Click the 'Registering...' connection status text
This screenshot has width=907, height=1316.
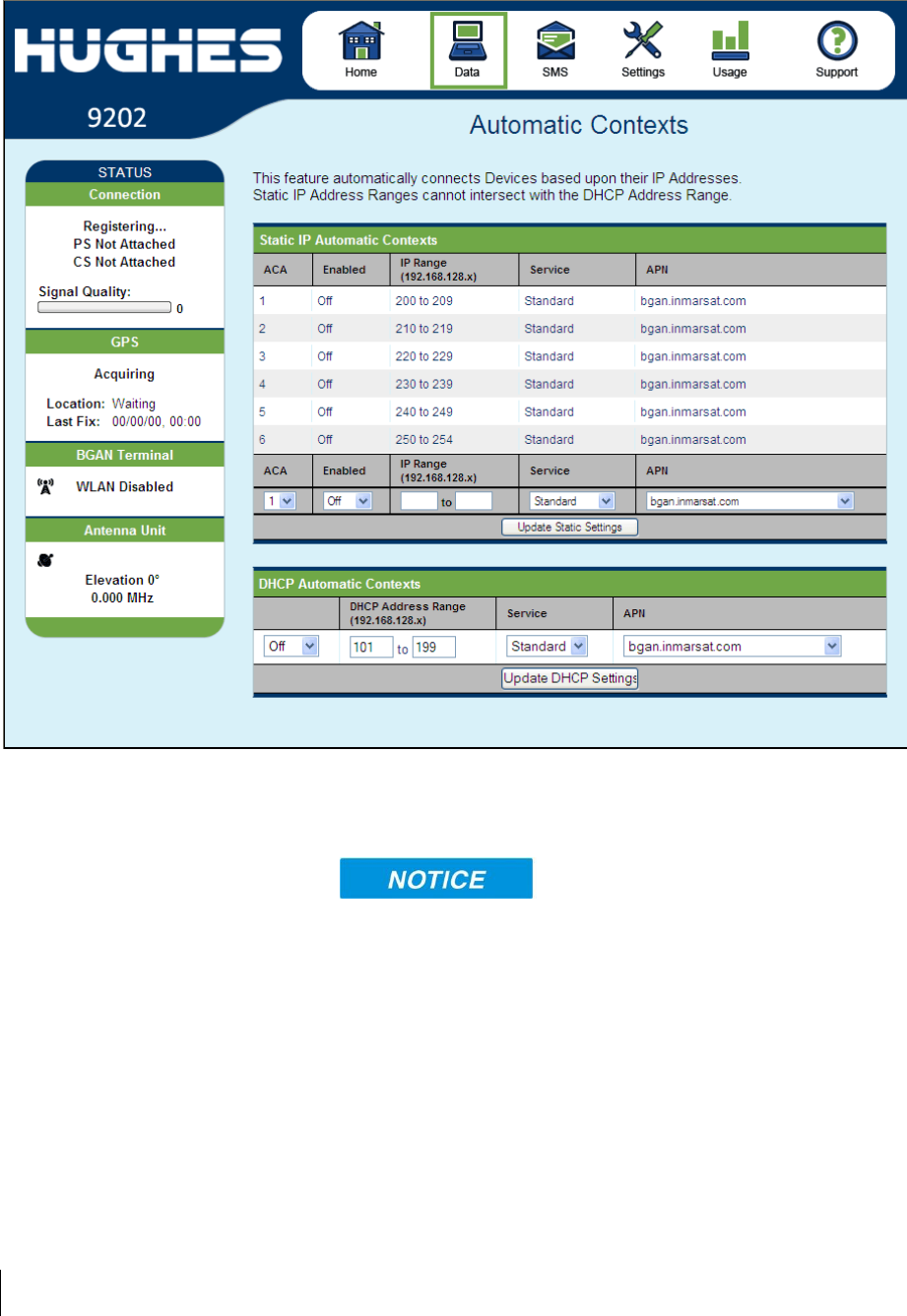pos(124,226)
